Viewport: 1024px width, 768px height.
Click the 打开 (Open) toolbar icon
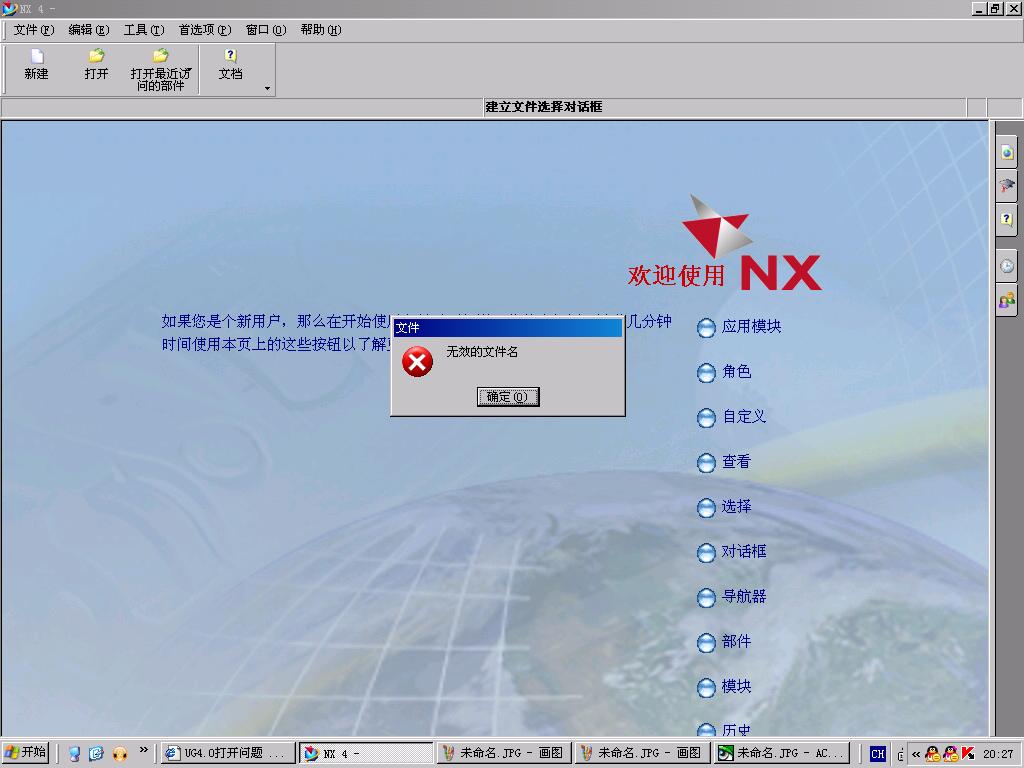(96, 65)
